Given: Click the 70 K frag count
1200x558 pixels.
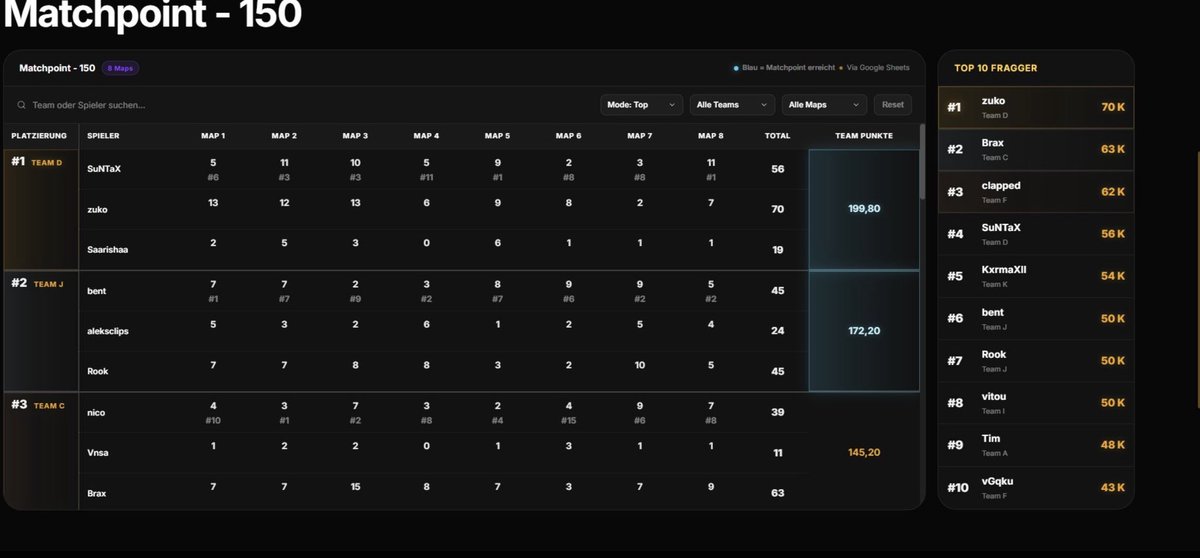Looking at the screenshot, I should 1113,107.
